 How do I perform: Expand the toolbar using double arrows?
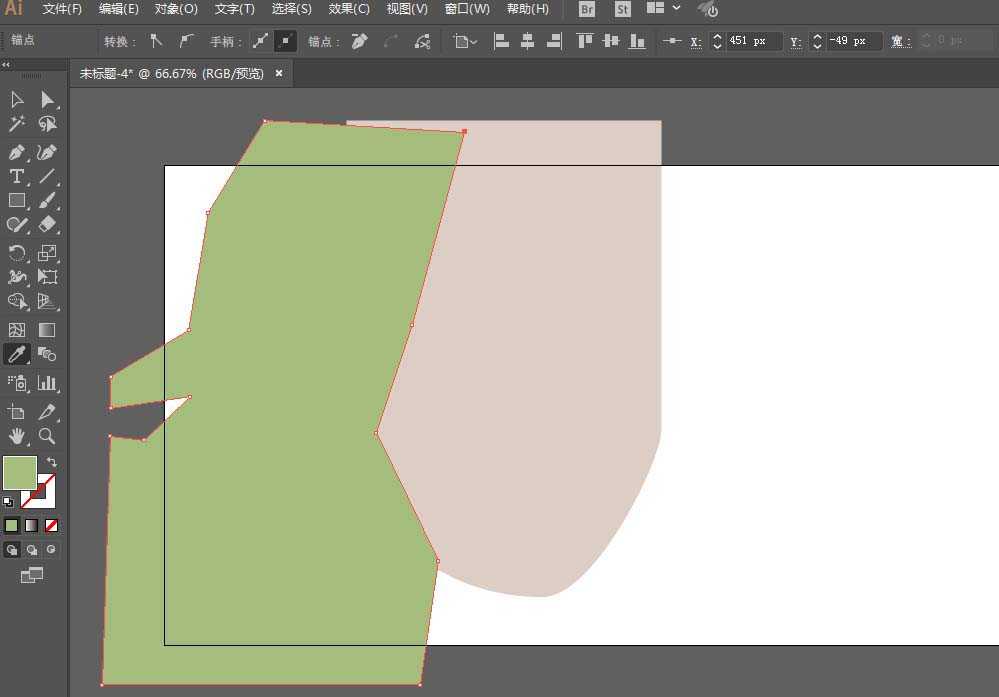6,63
